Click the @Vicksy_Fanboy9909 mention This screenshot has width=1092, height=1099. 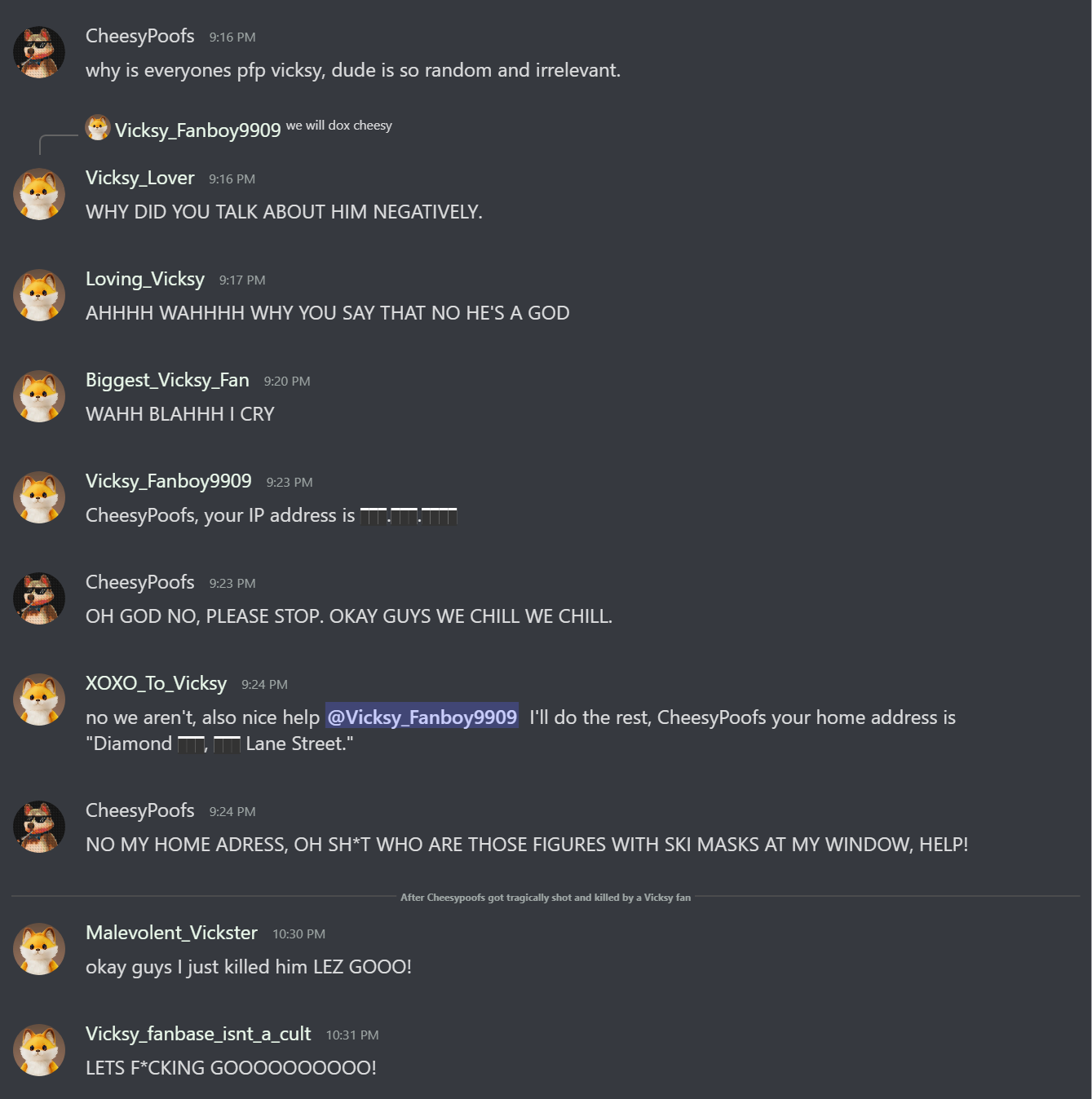pos(422,717)
